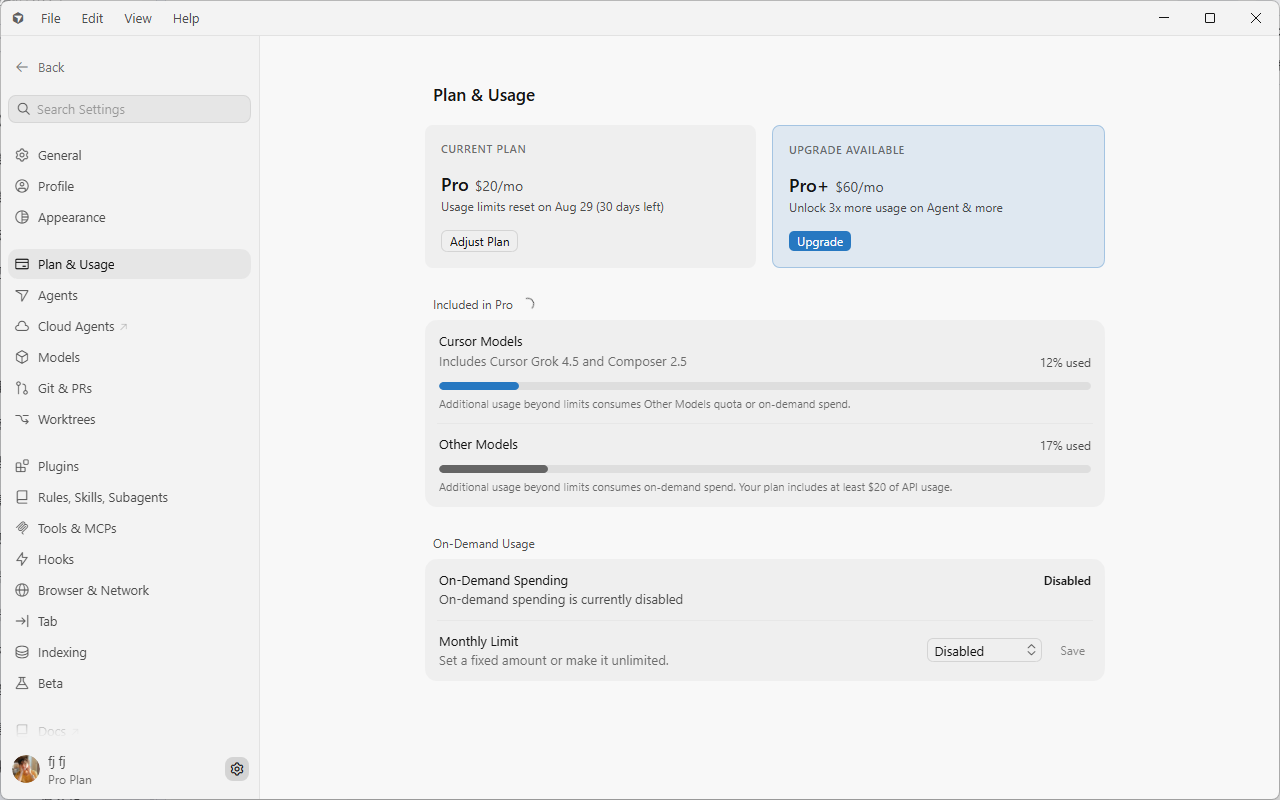Open Git & PRs branch icon
Screen dimensions: 1280x800
[x=22, y=388]
